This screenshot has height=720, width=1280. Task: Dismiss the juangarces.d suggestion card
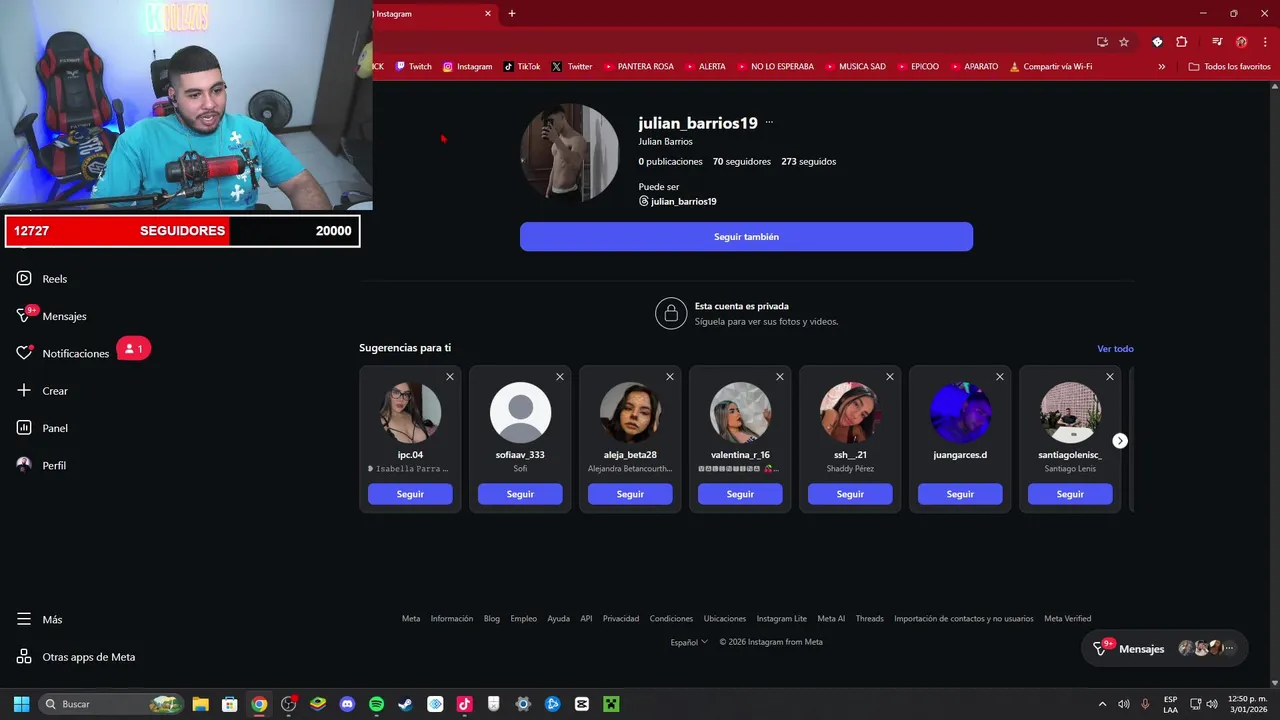1000,377
